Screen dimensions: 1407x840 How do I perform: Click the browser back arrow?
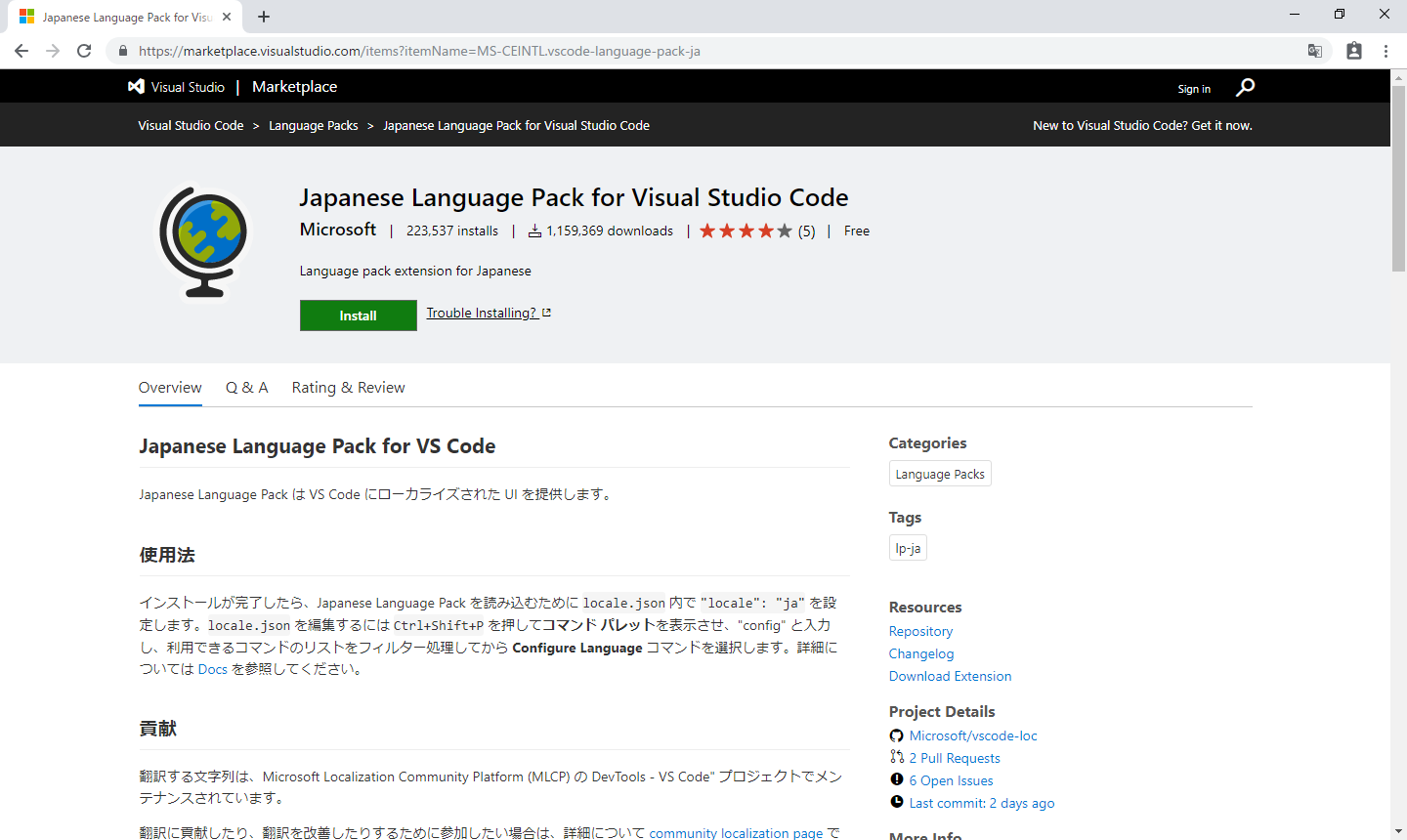21,51
